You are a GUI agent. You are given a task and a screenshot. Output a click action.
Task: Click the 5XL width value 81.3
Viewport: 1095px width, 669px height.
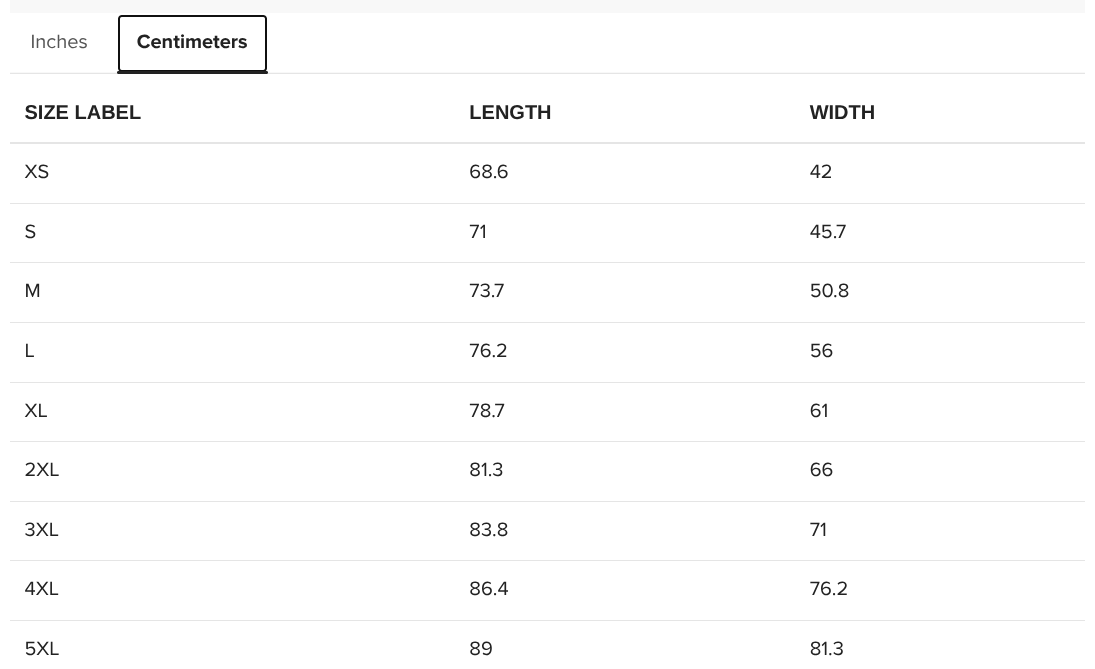826,649
